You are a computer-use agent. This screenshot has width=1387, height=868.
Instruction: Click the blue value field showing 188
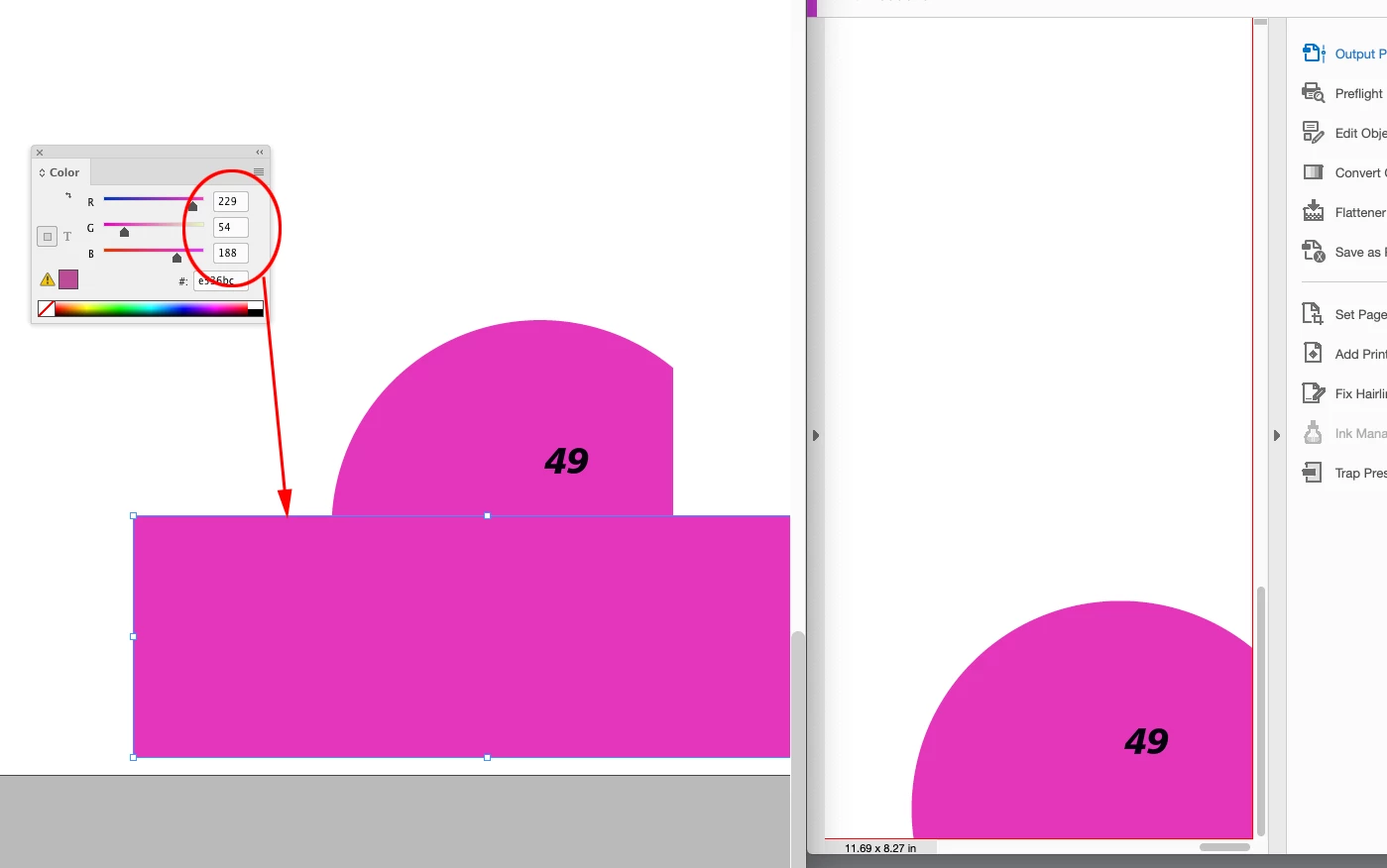(x=230, y=253)
